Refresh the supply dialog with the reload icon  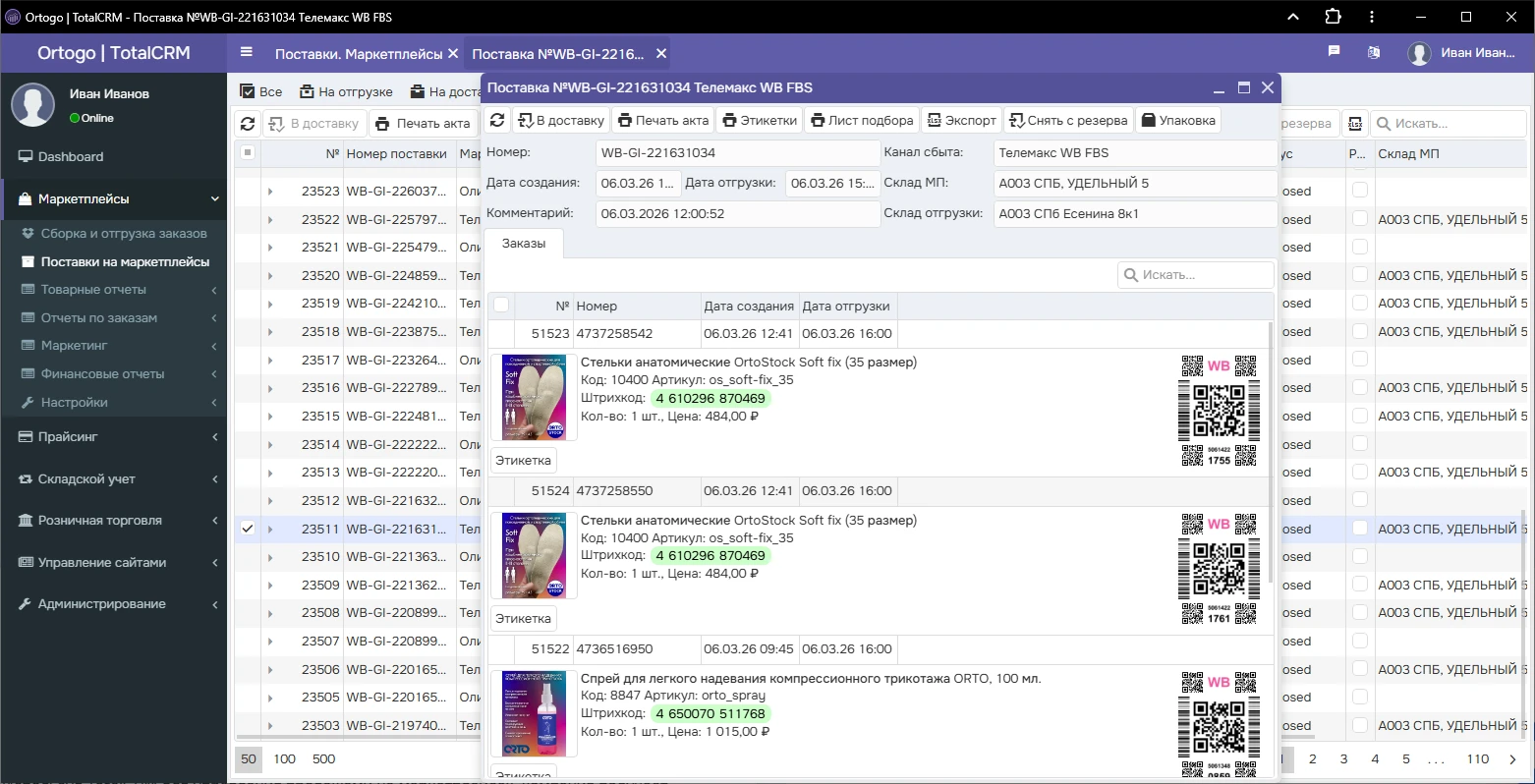coord(497,120)
